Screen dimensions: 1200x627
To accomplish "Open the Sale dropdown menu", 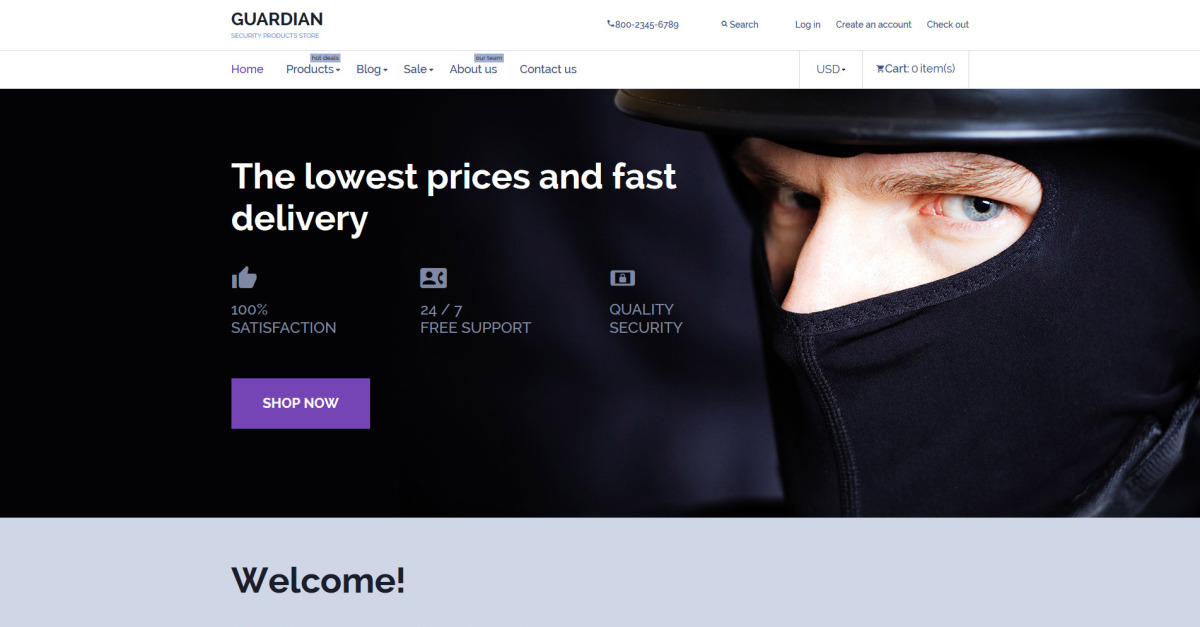I will (x=418, y=69).
